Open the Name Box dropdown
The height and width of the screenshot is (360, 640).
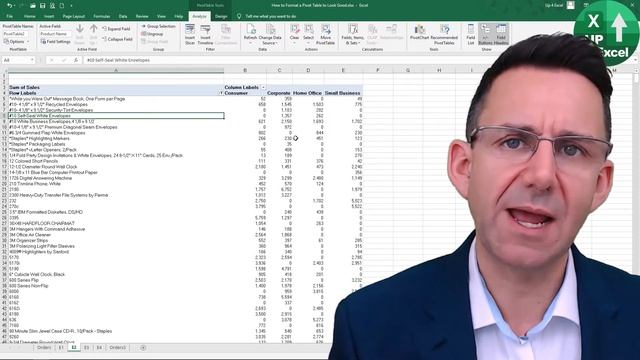tap(32, 60)
